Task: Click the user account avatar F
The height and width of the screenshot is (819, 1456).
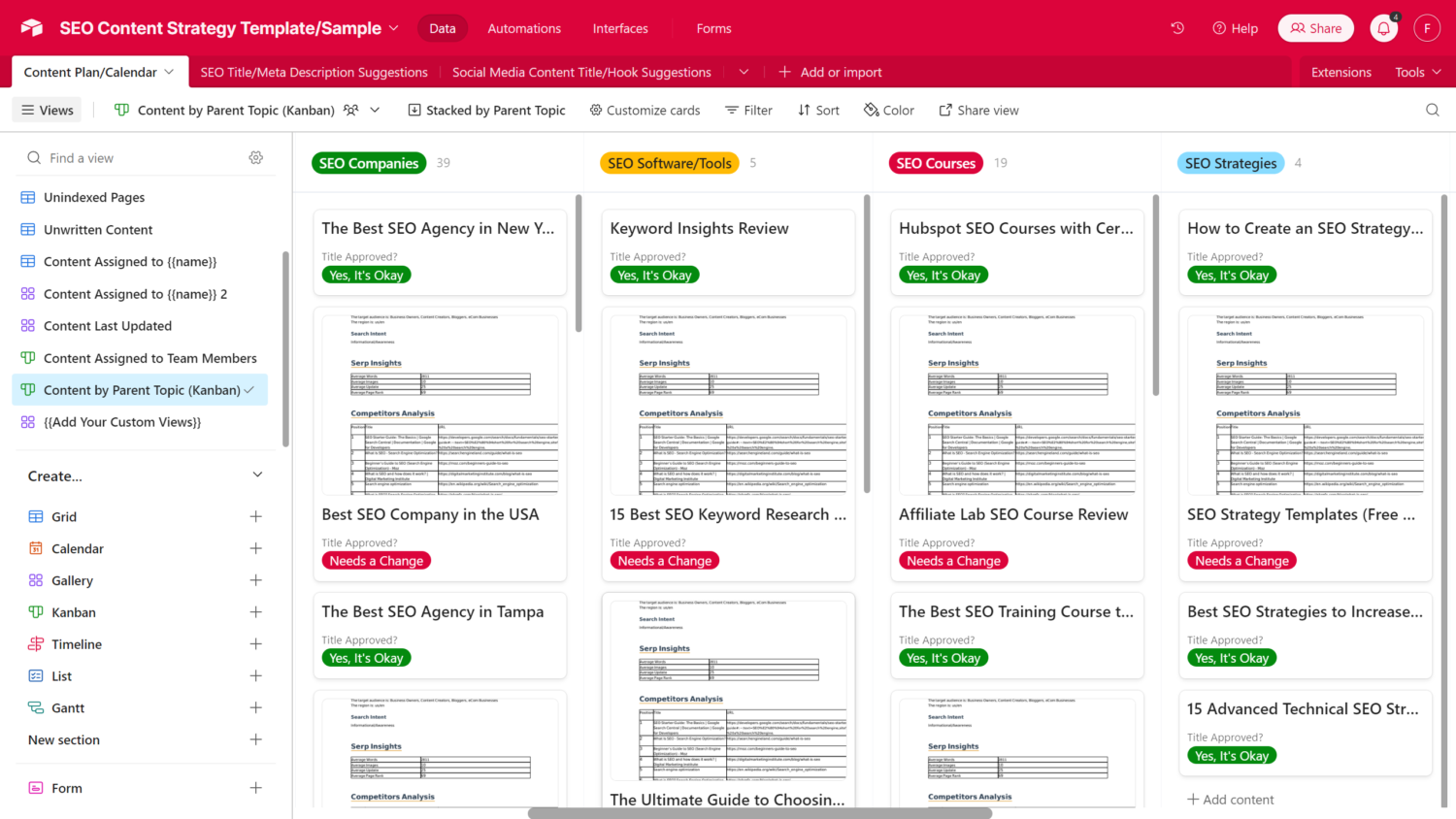Action: click(1427, 28)
